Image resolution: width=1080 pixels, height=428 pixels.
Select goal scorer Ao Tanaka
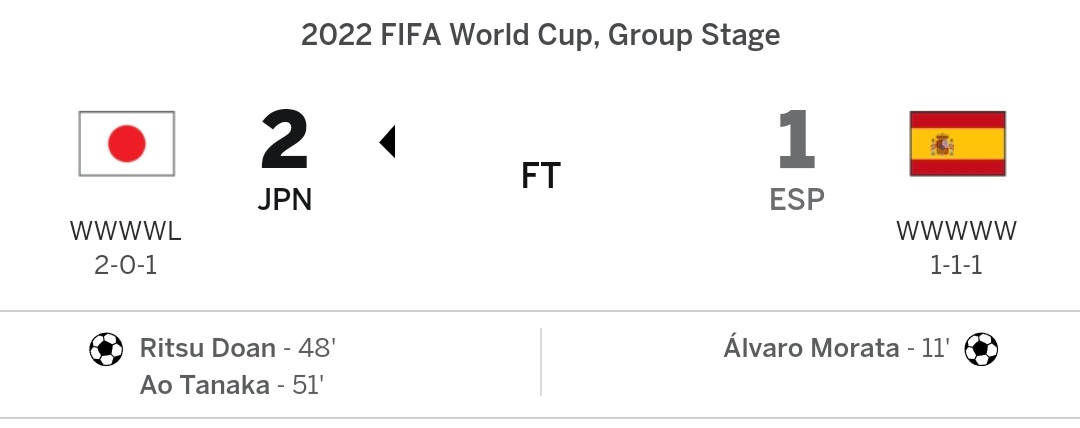[x=204, y=385]
